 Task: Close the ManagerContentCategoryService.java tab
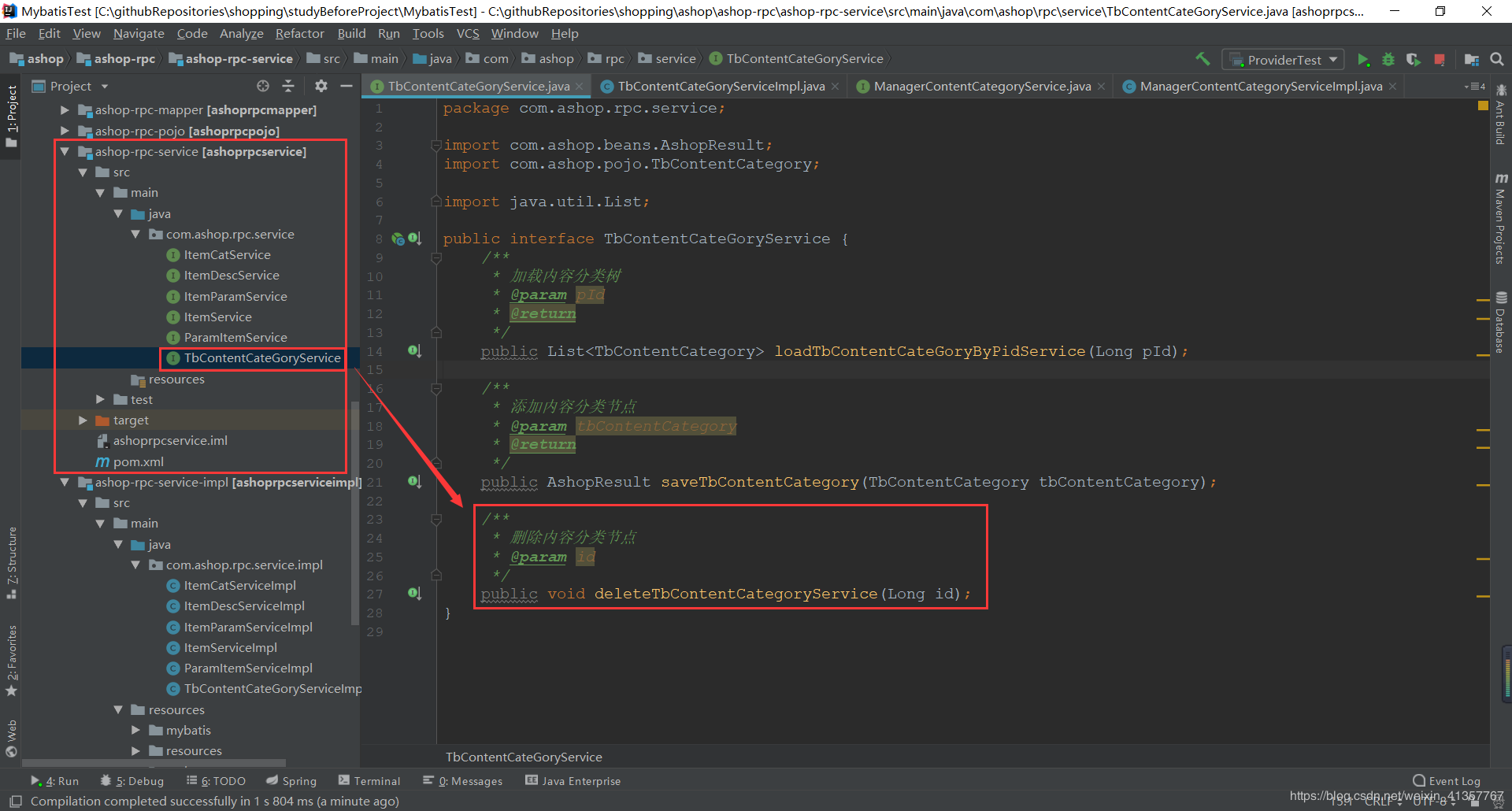coord(1101,87)
